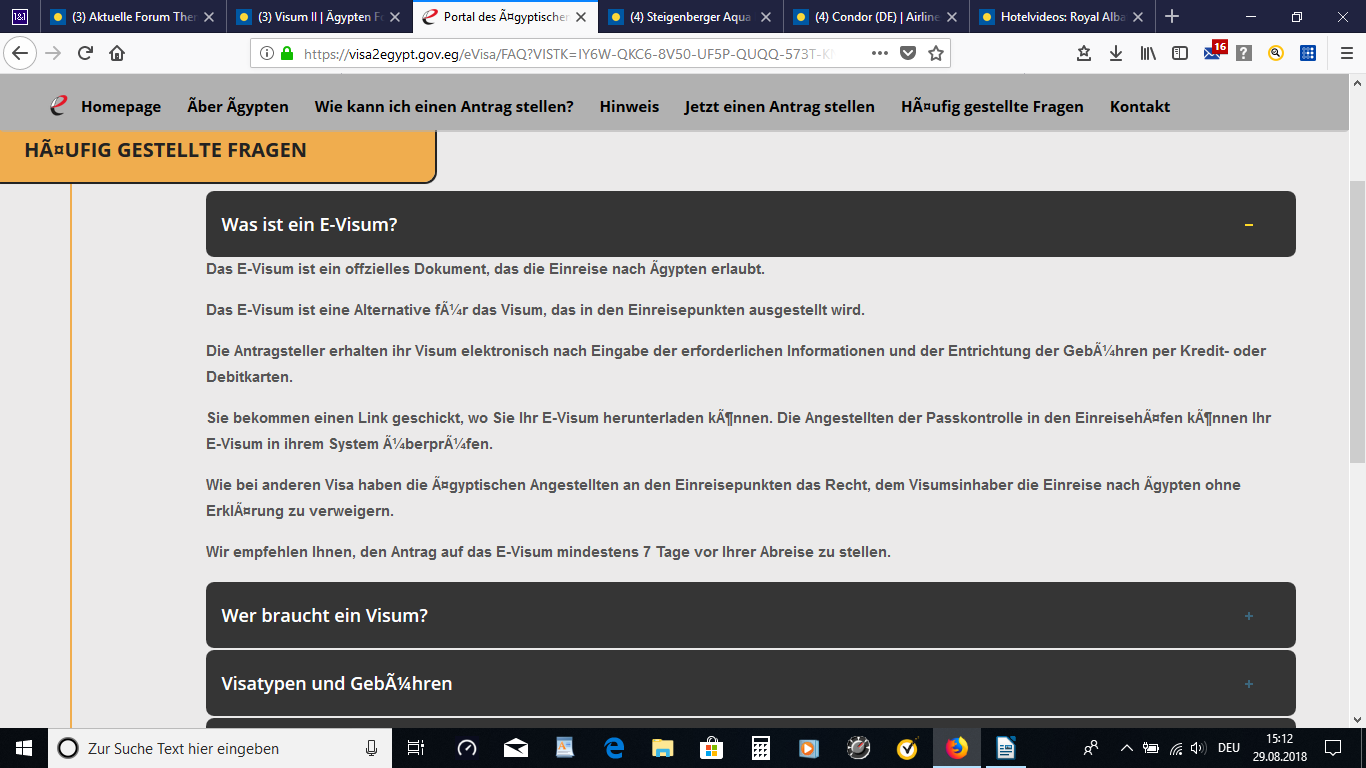Go to the Firefox home page icon
The height and width of the screenshot is (768, 1366).
(x=117, y=53)
